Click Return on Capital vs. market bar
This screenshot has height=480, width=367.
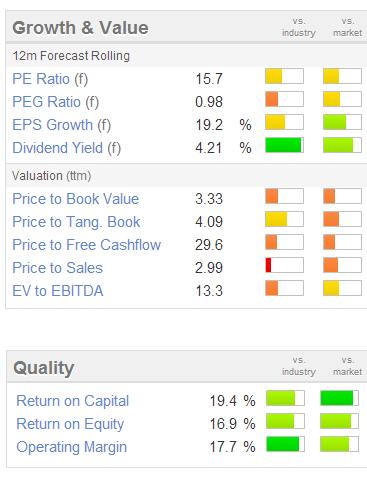pos(340,398)
